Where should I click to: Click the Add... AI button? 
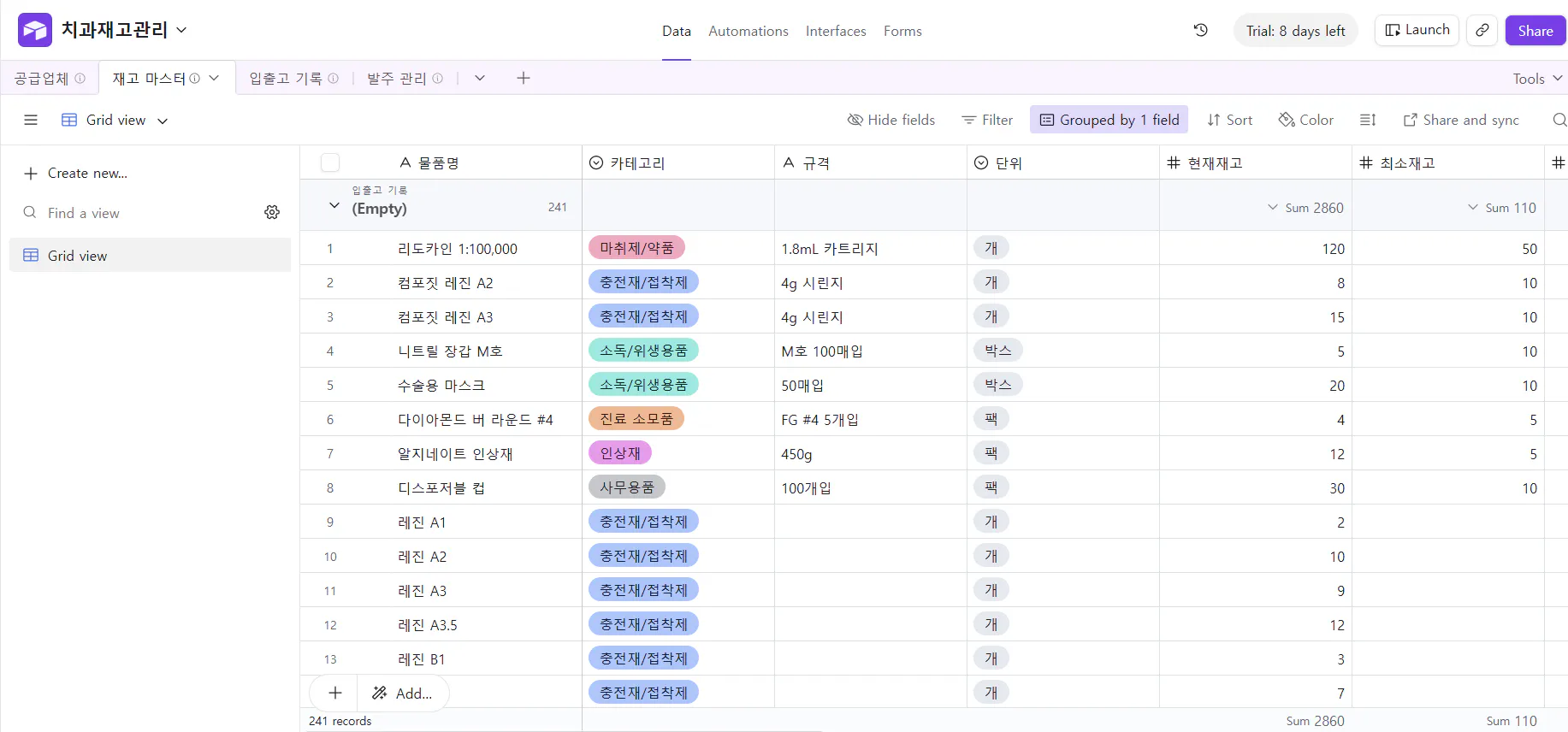tap(402, 693)
